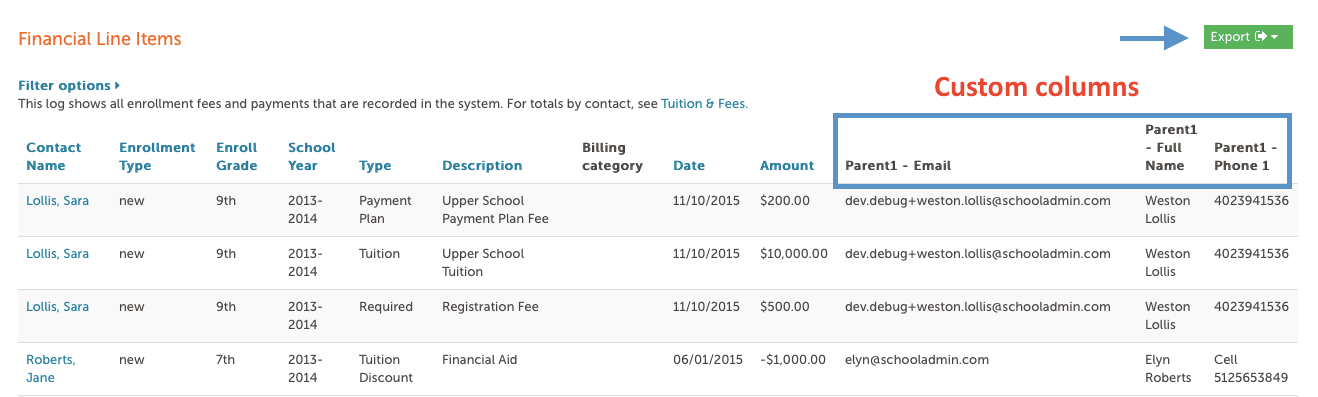Open Roberts, Jane contact record
The height and width of the screenshot is (397, 1318).
51,369
